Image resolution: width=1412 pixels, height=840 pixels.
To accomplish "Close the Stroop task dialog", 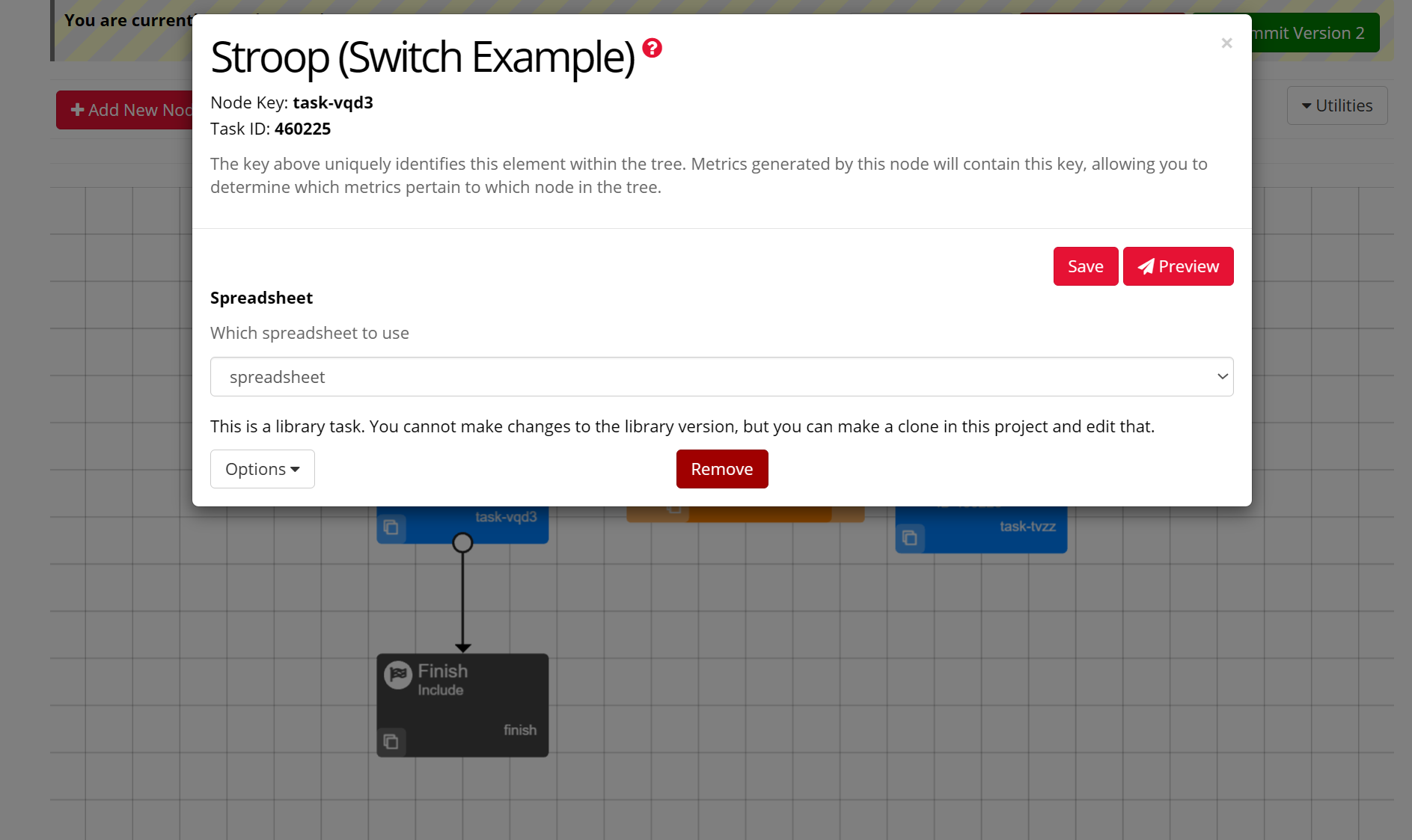I will [x=1226, y=43].
